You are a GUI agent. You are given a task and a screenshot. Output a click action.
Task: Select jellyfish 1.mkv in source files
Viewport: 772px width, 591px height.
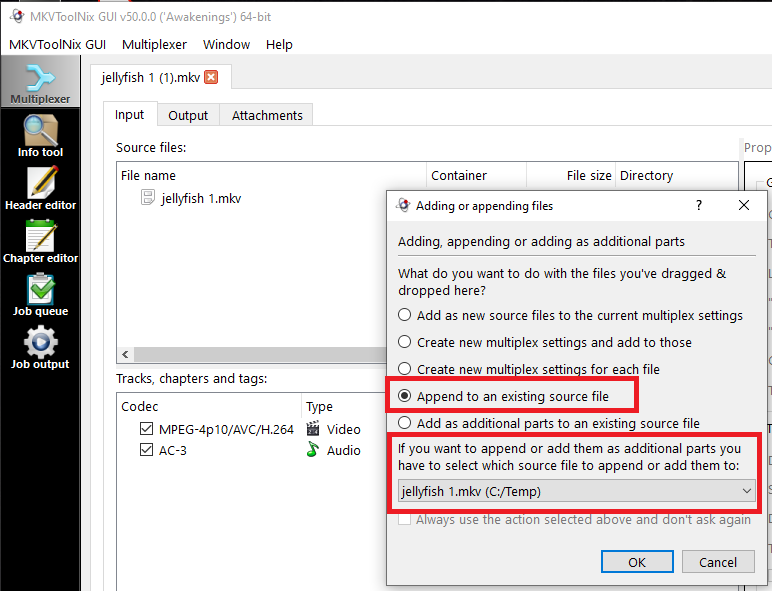pos(201,198)
